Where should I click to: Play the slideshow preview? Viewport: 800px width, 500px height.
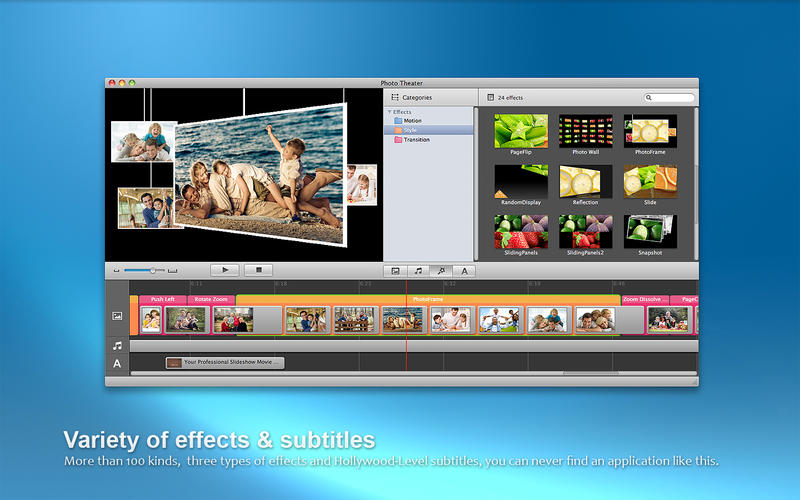tap(225, 270)
